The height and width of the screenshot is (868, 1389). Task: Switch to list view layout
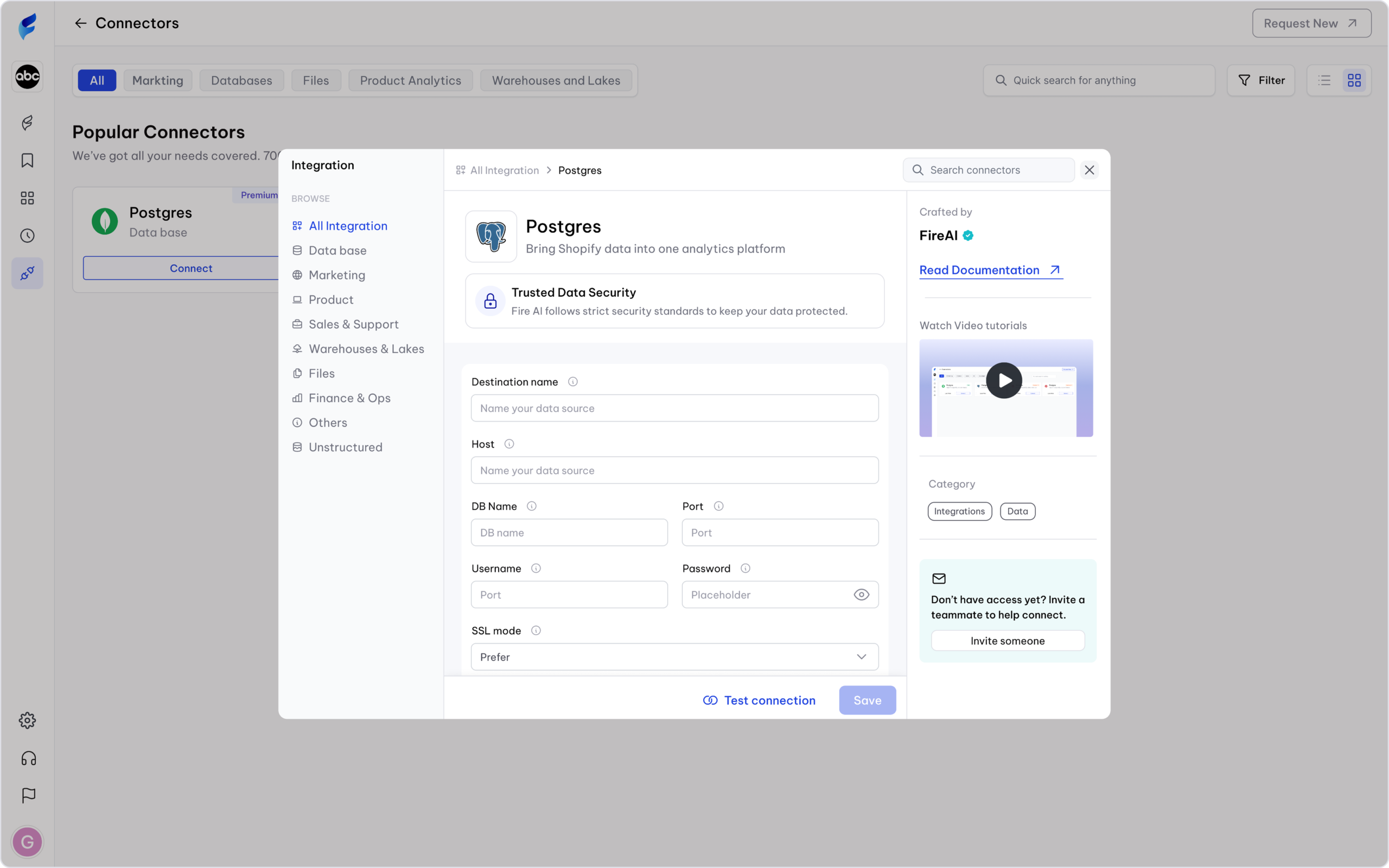(x=1324, y=80)
